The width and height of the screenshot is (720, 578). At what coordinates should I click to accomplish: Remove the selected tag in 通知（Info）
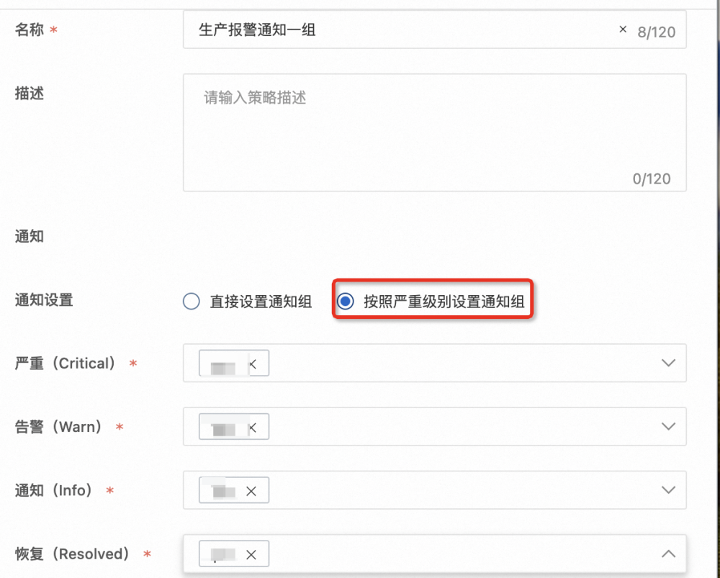point(252,491)
